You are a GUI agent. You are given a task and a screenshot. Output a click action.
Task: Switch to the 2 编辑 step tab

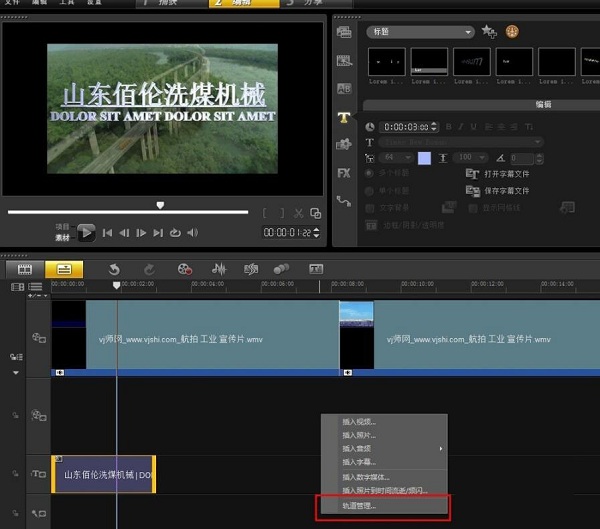[x=244, y=3]
